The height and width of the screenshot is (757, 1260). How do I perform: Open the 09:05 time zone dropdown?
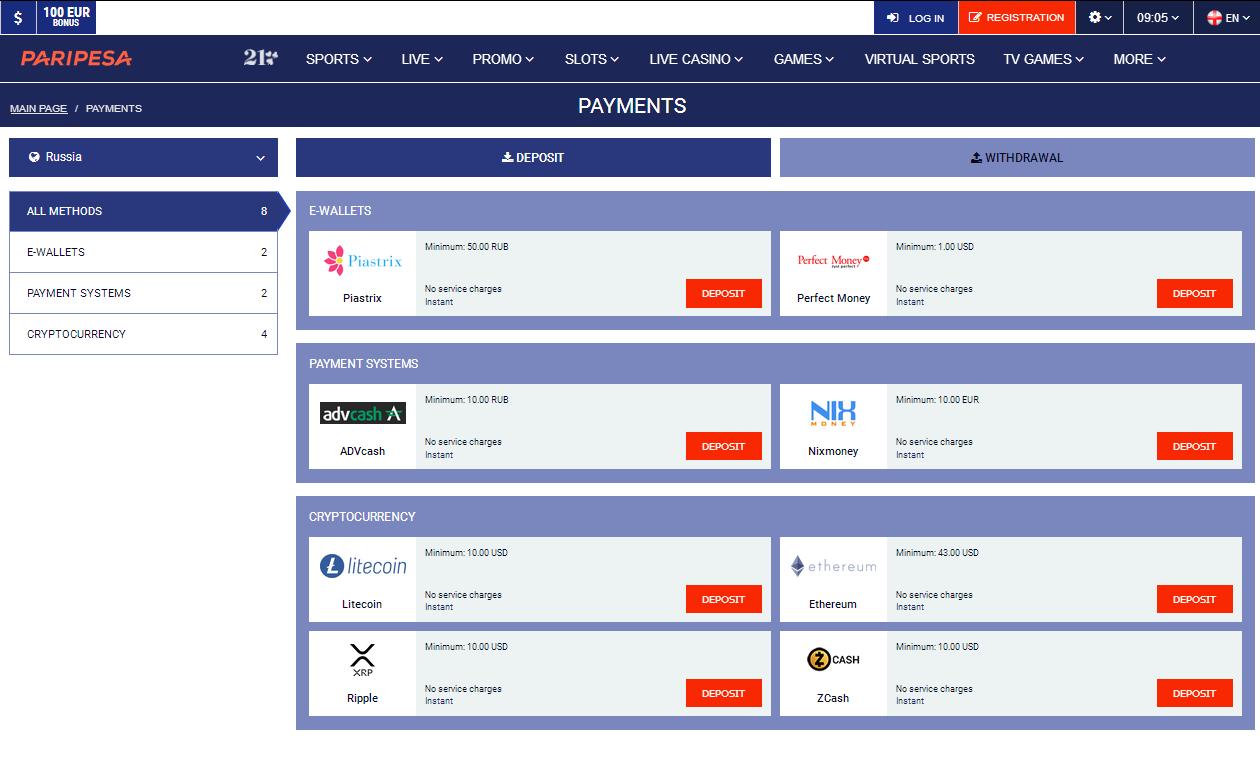click(1158, 18)
